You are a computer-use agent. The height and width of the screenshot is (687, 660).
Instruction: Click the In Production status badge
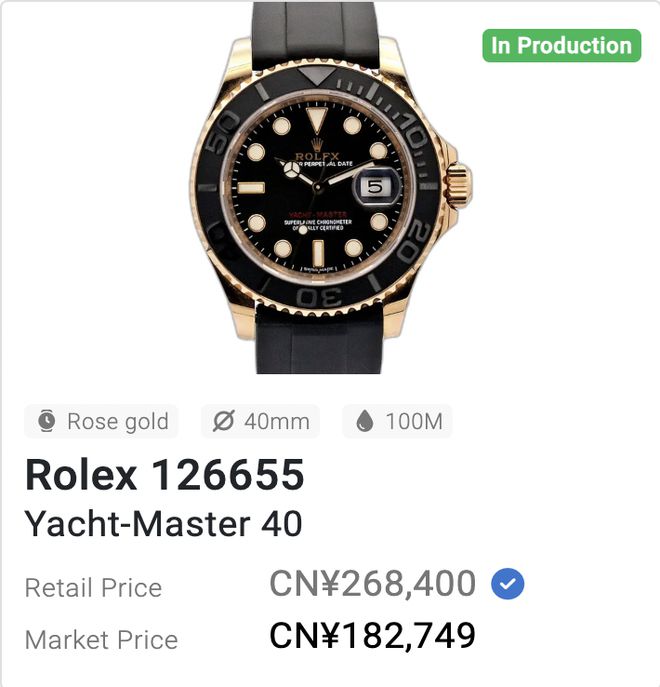(x=561, y=46)
